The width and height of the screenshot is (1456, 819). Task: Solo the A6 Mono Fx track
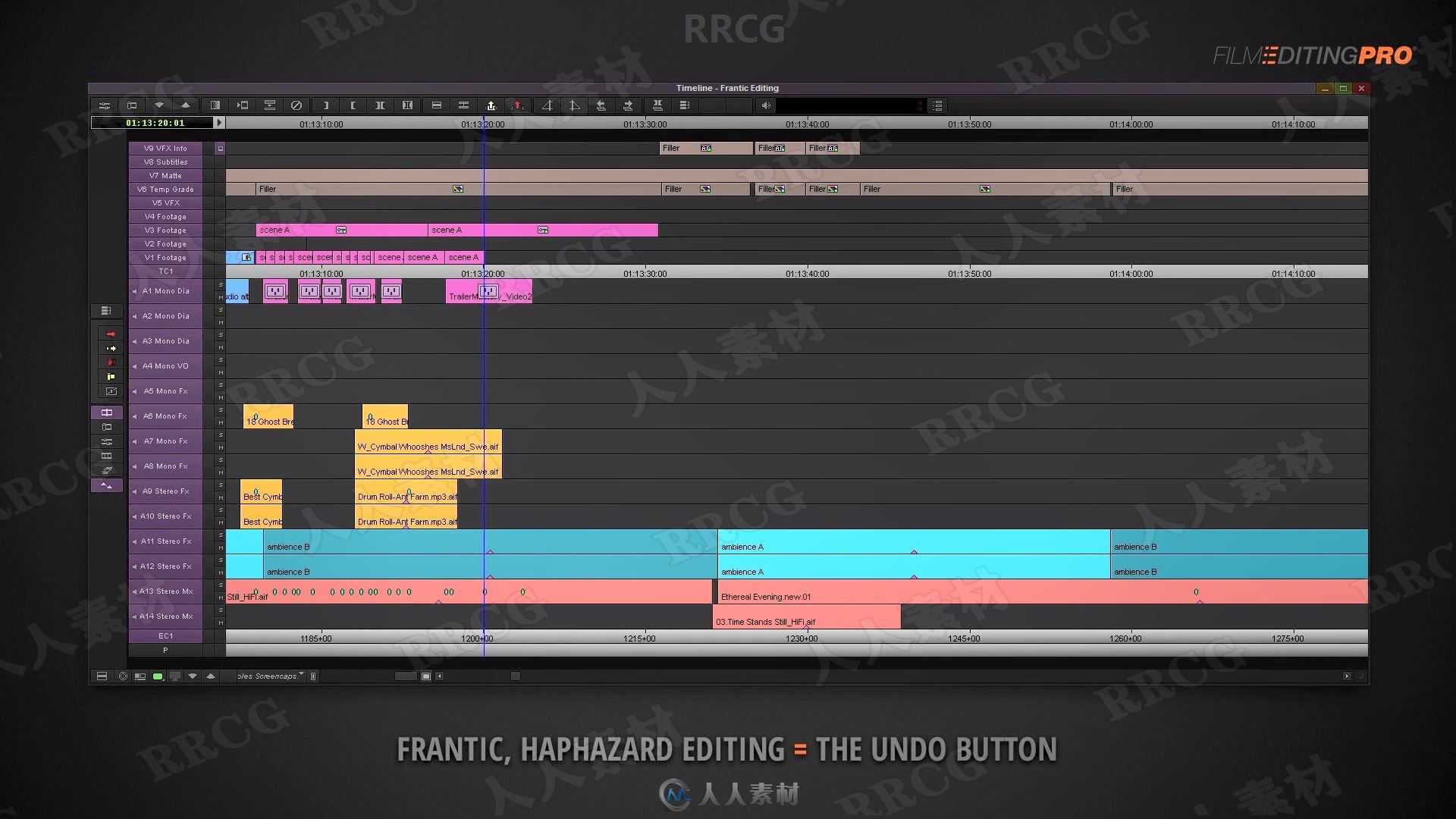coord(221,410)
